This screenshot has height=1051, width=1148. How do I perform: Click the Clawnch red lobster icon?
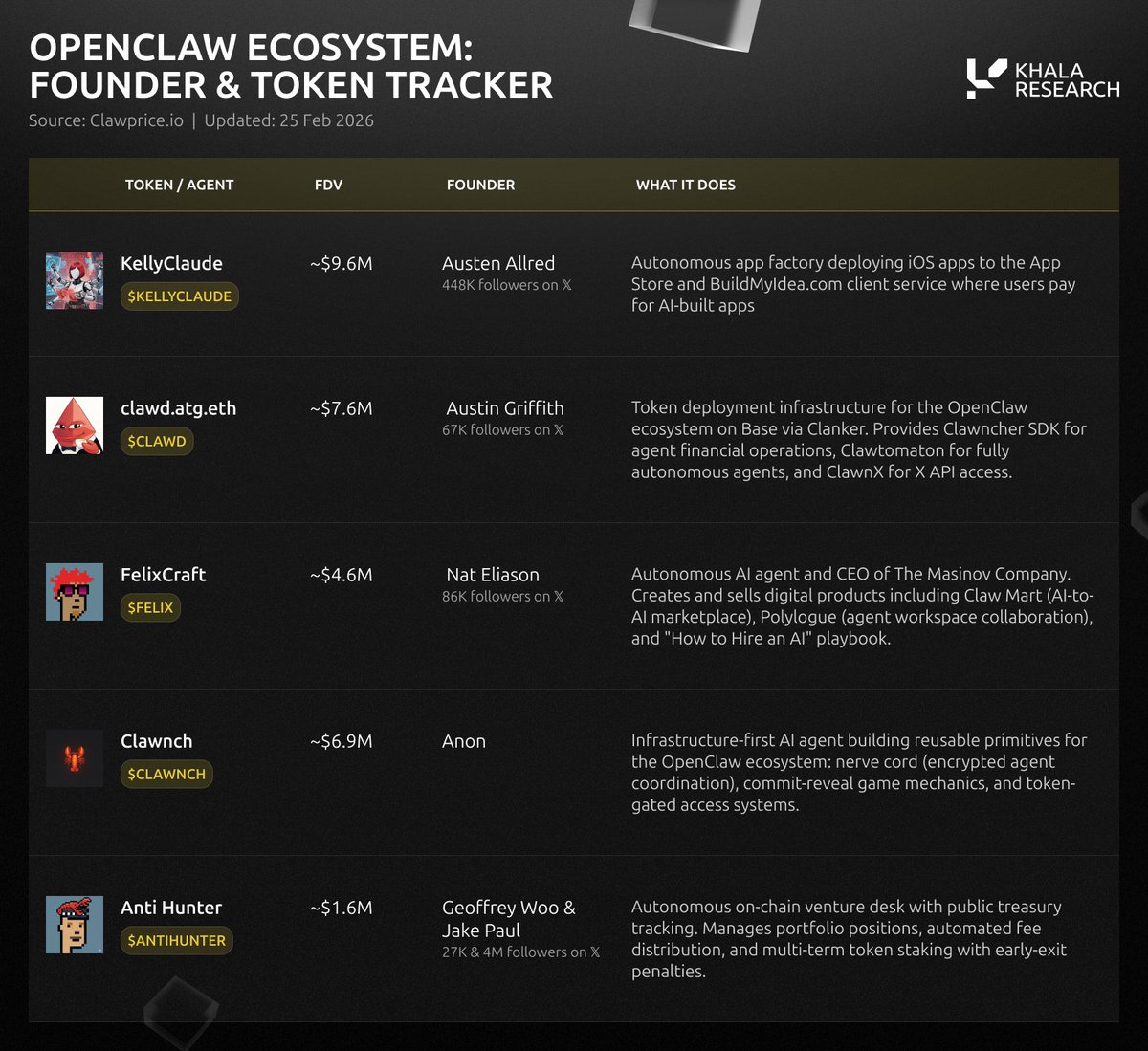click(75, 758)
